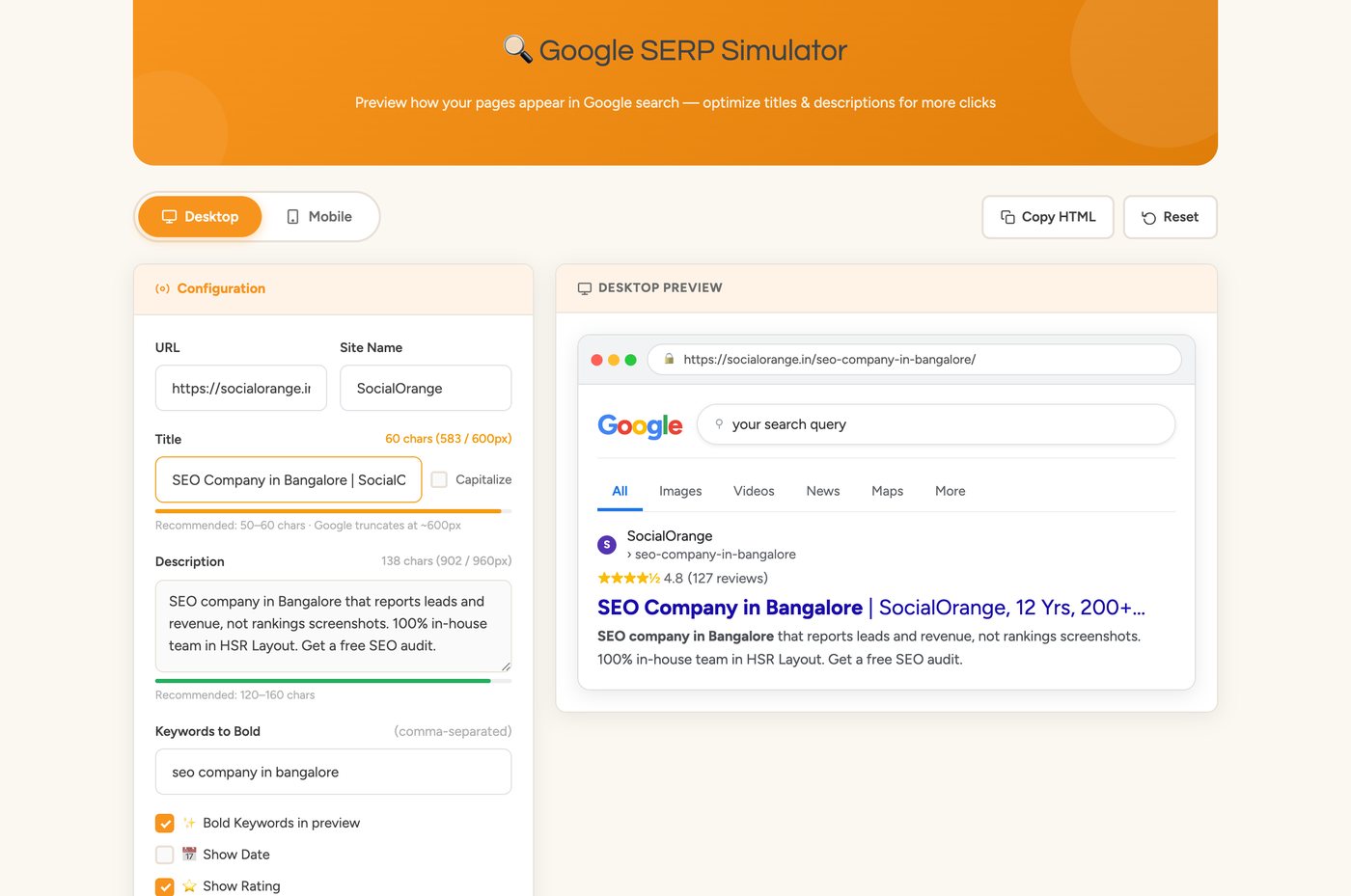Viewport: 1351px width, 896px height.
Task: Click the calendar icon beside Show Date
Action: tap(189, 855)
